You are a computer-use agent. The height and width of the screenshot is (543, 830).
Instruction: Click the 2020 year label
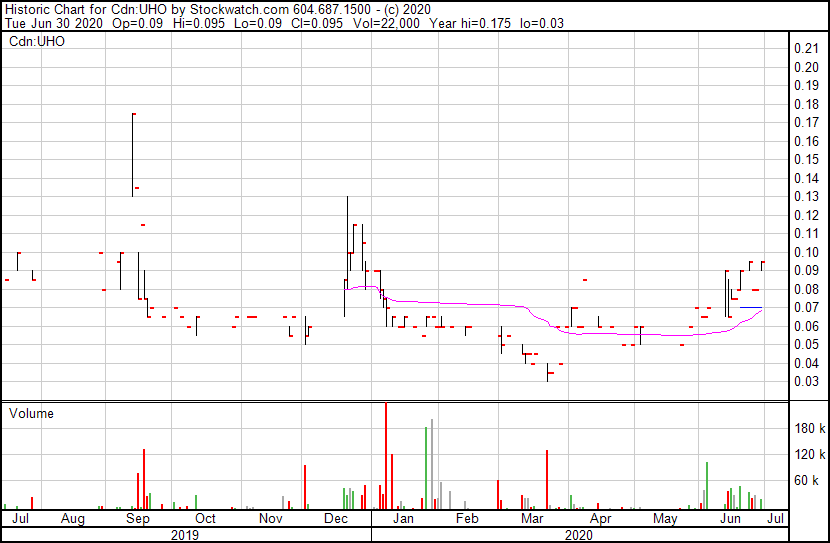[579, 535]
